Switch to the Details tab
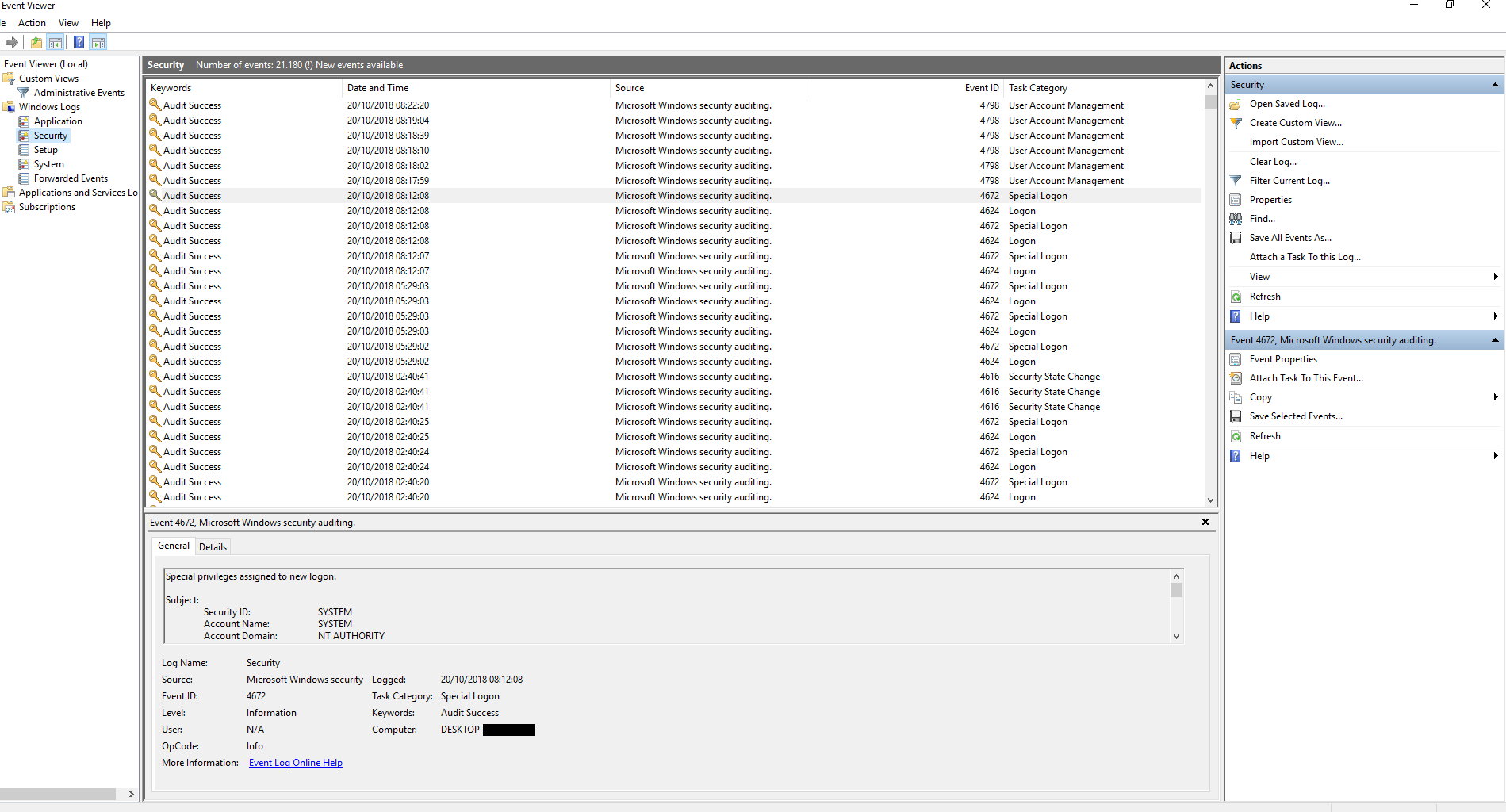The width and height of the screenshot is (1506, 812). coord(213,547)
